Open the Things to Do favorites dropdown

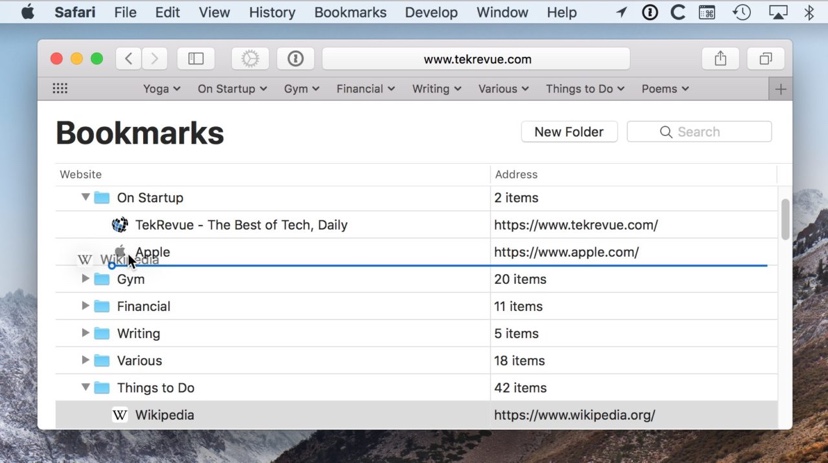click(x=585, y=89)
